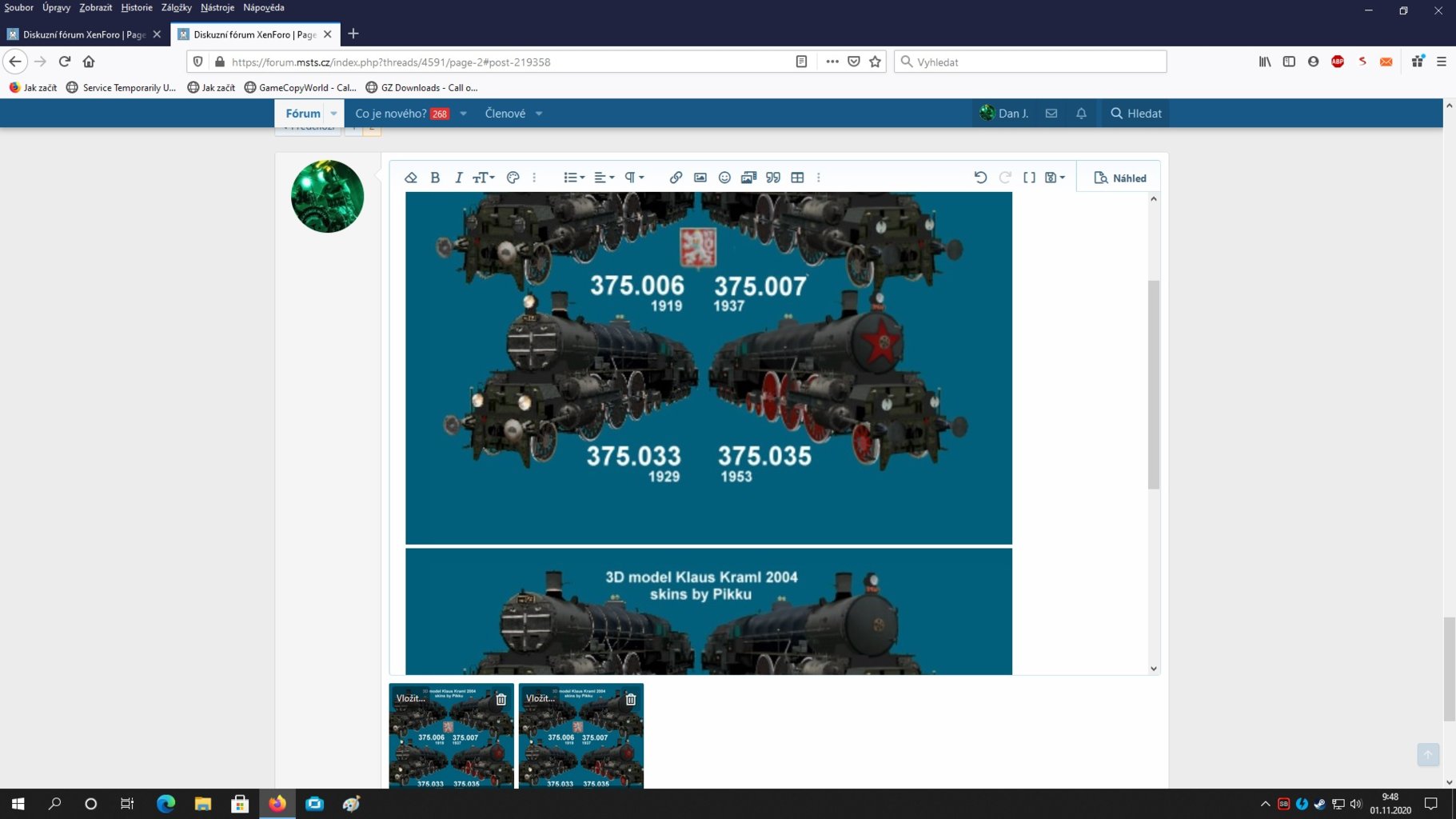Screen dimensions: 1456x819
Task: Click the insert image icon
Action: (700, 178)
